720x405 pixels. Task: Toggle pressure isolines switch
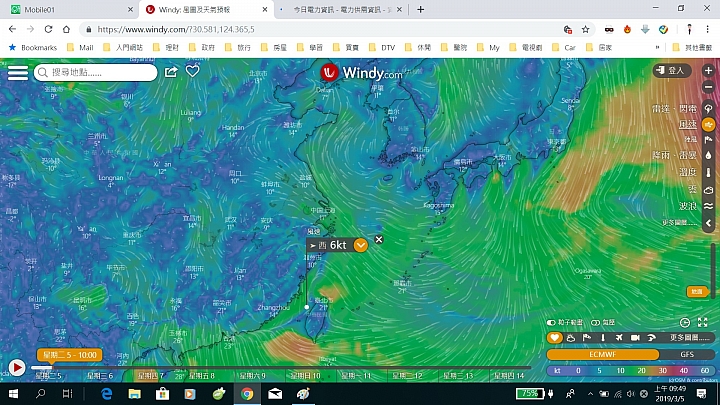(x=595, y=323)
